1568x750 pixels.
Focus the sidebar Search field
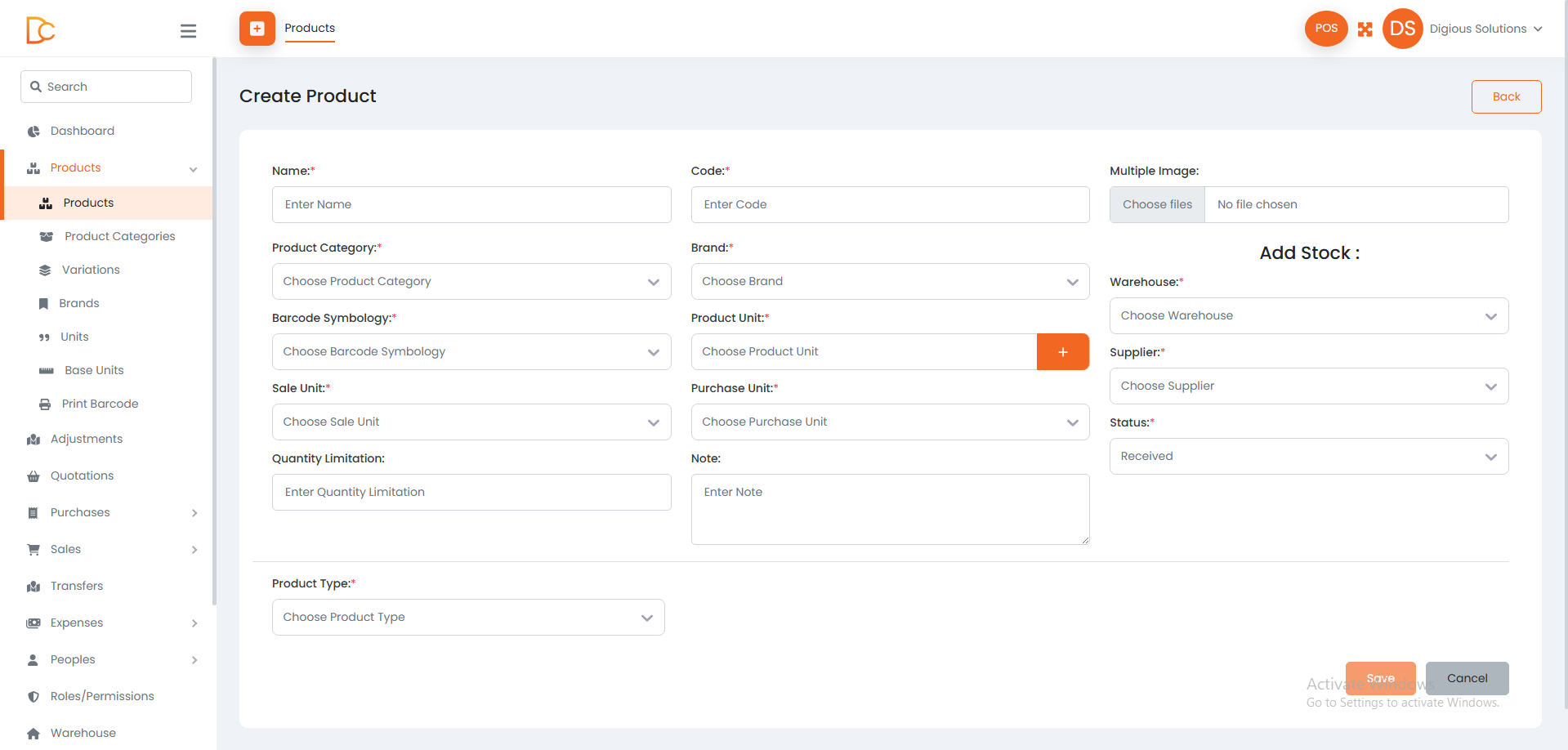pyautogui.click(x=106, y=87)
